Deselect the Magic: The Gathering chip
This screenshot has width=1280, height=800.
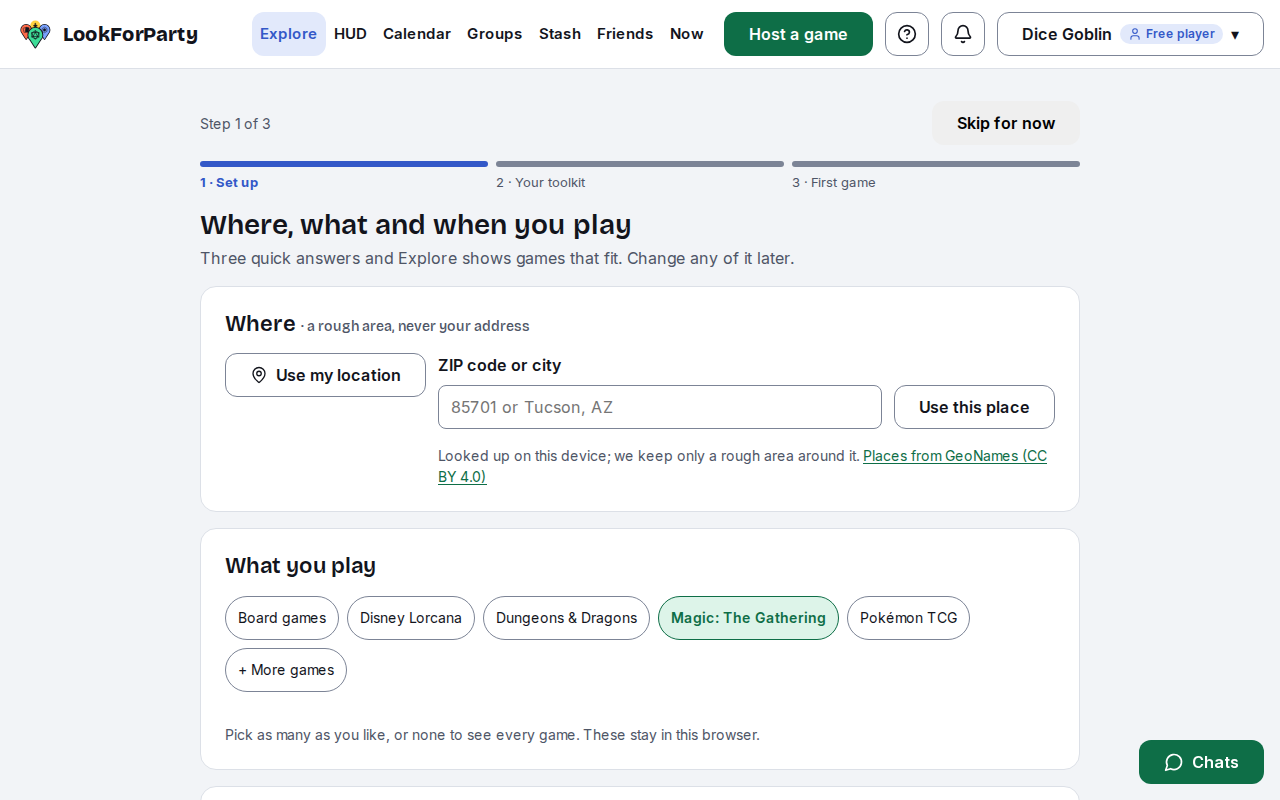748,618
